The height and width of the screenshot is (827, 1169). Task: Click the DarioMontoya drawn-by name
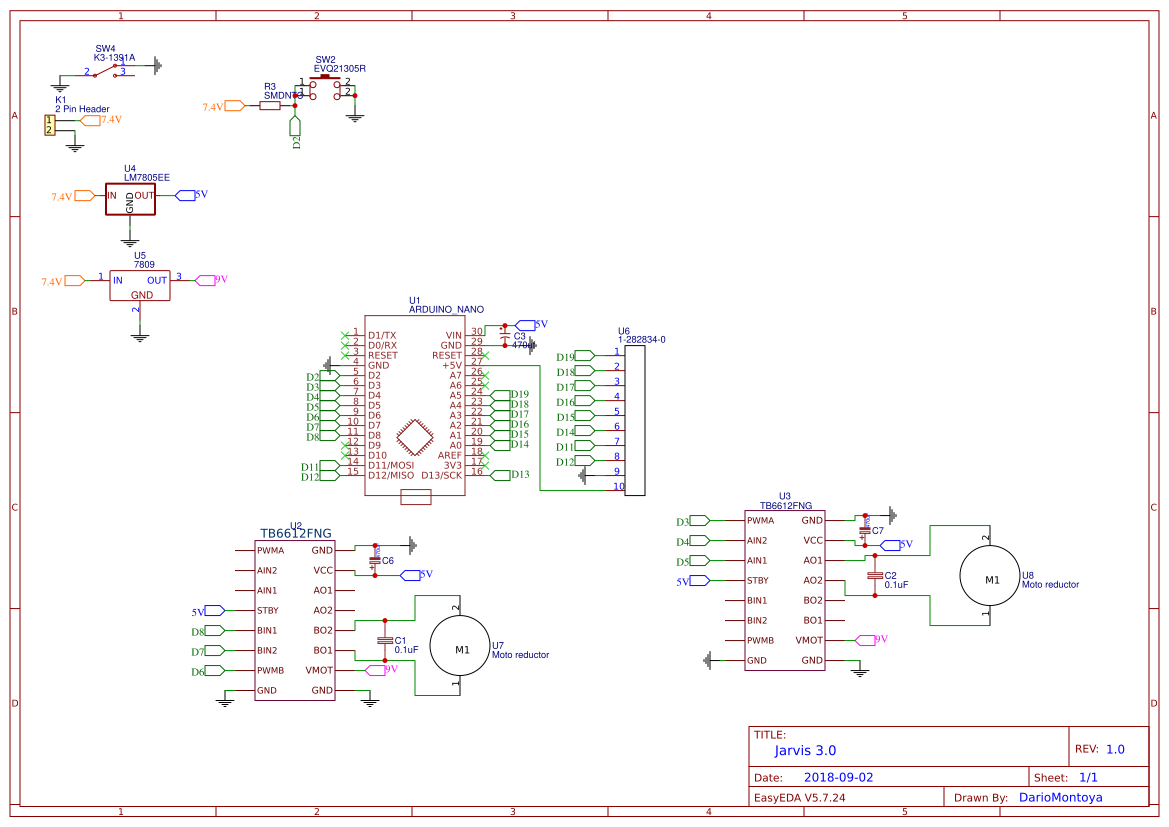click(1063, 797)
